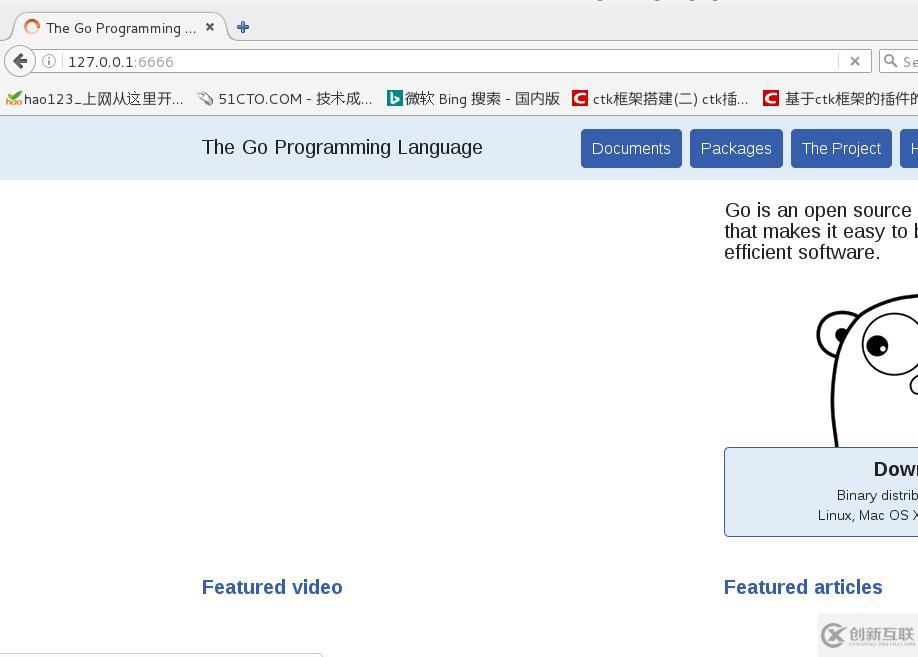Open site information icon in address bar

tap(49, 61)
